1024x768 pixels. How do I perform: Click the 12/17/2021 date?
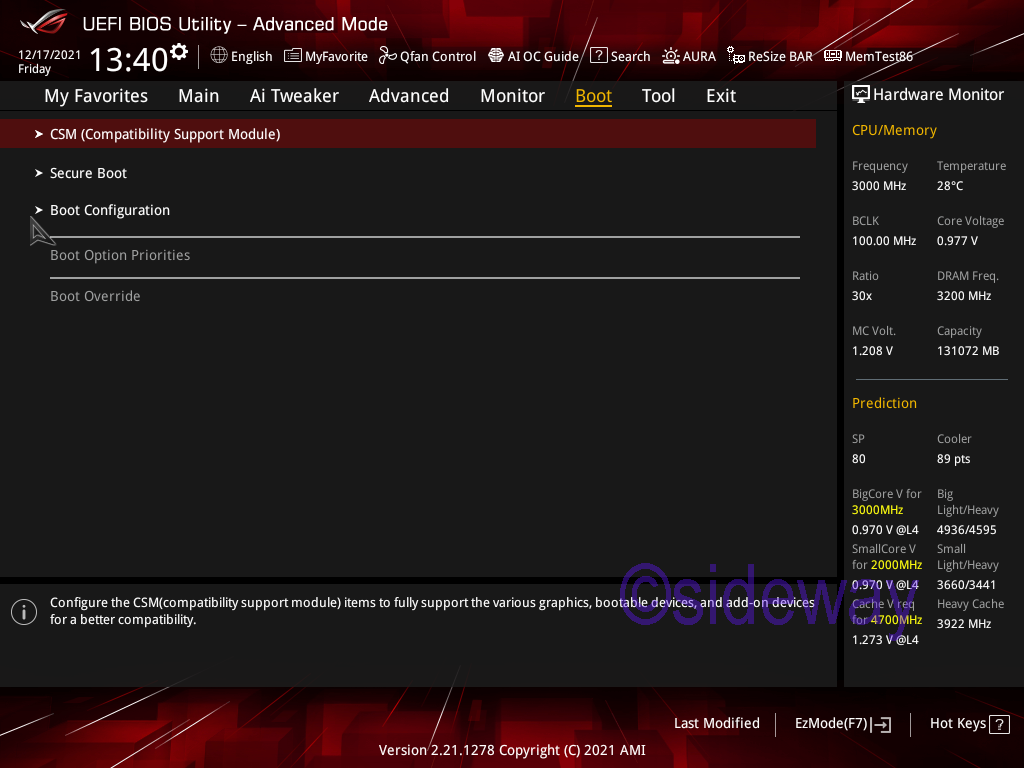point(50,55)
